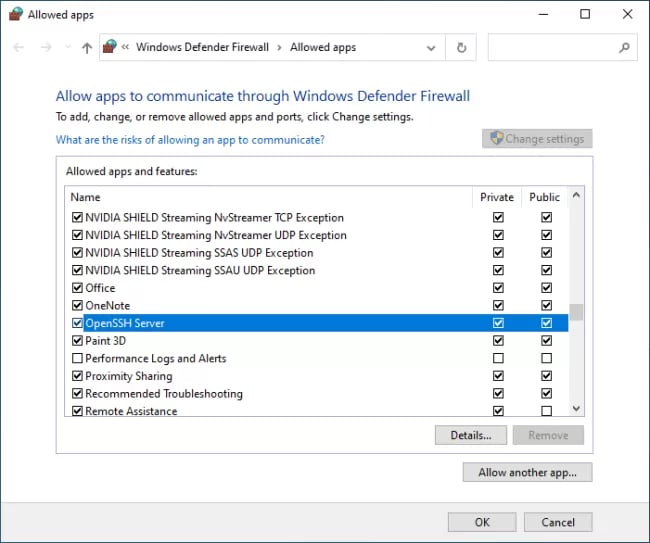Minimize the Allowed apps window
Viewport: 650px width, 543px height.
pos(543,15)
